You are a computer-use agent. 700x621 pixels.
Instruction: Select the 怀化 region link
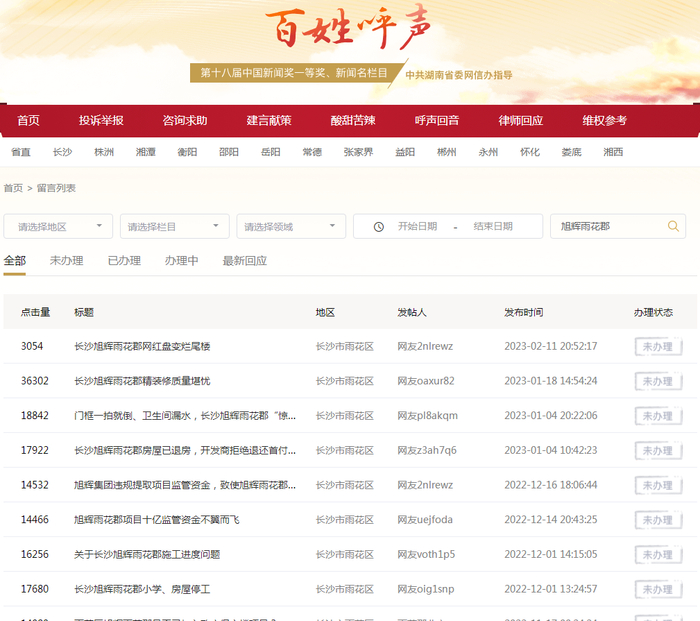(530, 152)
